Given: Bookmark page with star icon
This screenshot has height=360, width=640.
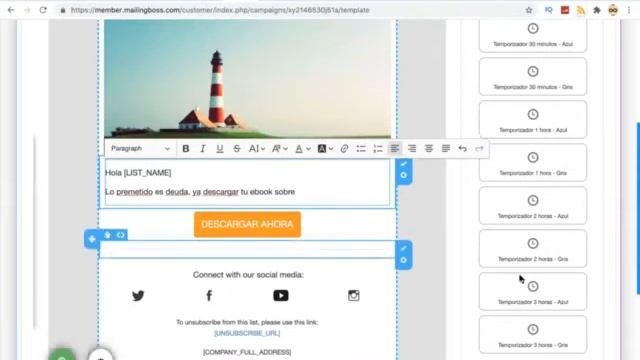Looking at the screenshot, I should coord(529,10).
